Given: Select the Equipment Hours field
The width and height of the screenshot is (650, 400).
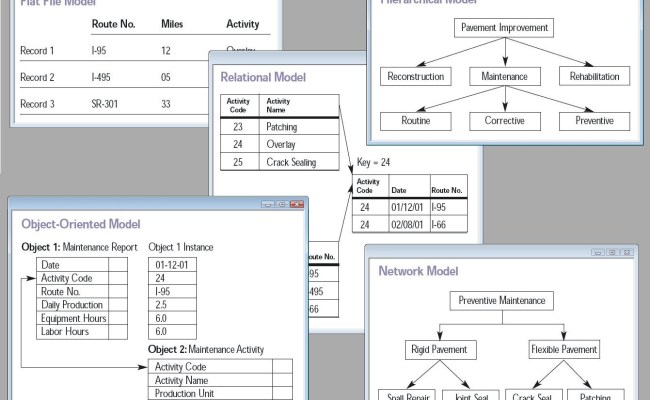Looking at the screenshot, I should click(82, 318).
